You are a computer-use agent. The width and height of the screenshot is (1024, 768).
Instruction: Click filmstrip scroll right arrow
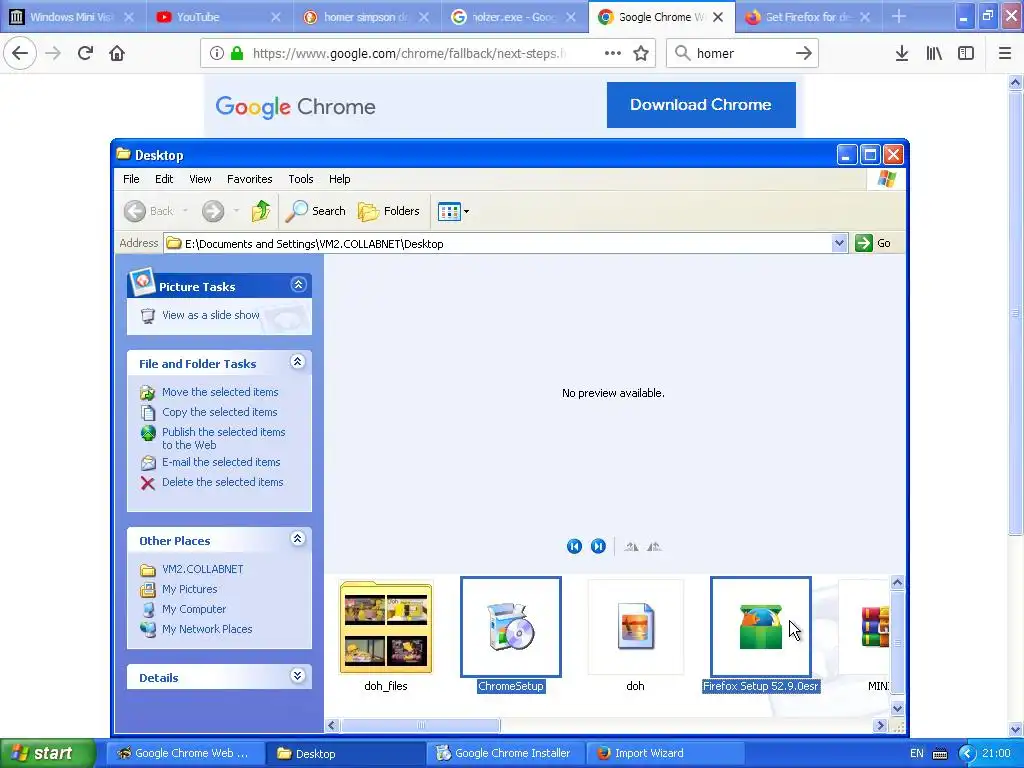pyautogui.click(x=880, y=726)
